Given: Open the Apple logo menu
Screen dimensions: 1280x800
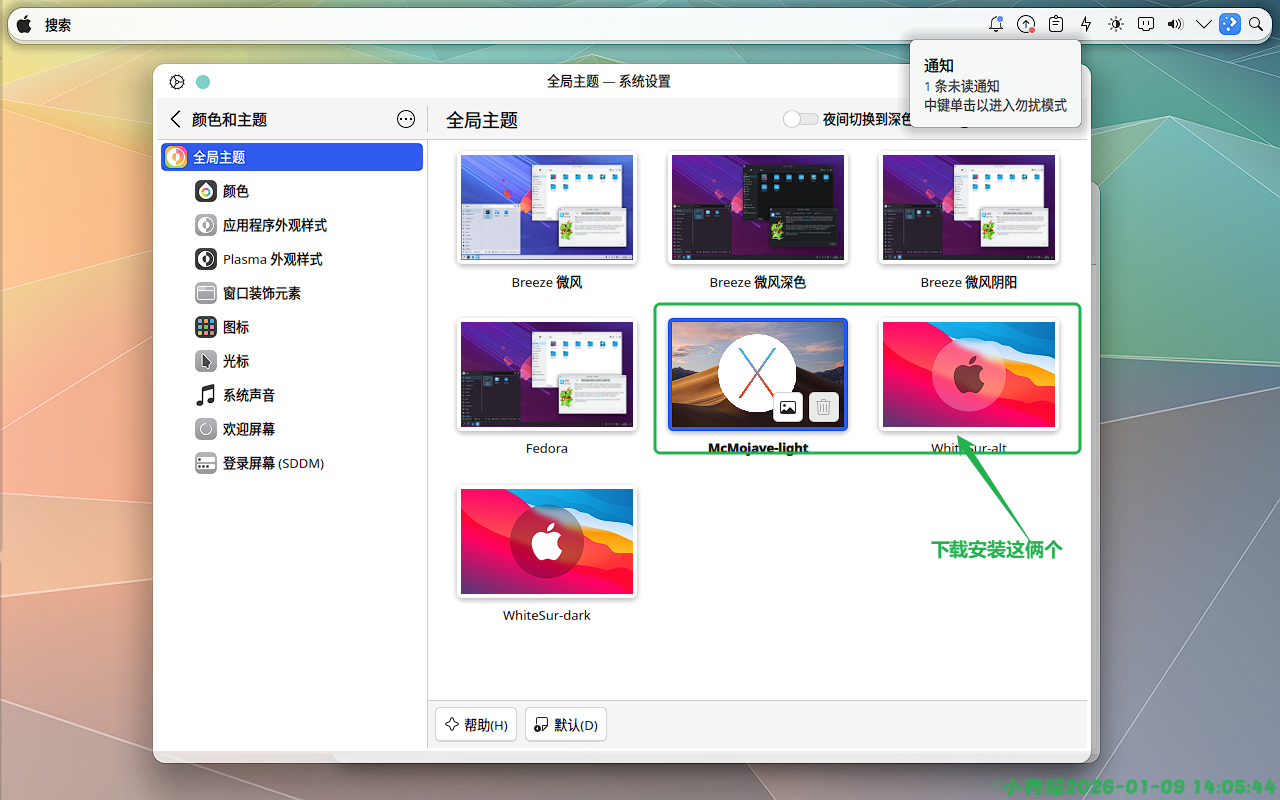Looking at the screenshot, I should click(x=24, y=25).
